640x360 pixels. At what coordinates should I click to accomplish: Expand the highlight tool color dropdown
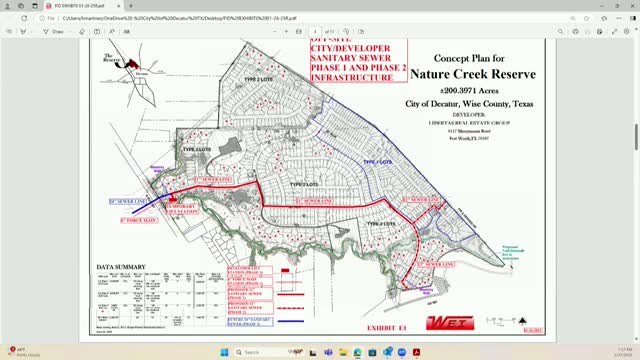[31, 31]
